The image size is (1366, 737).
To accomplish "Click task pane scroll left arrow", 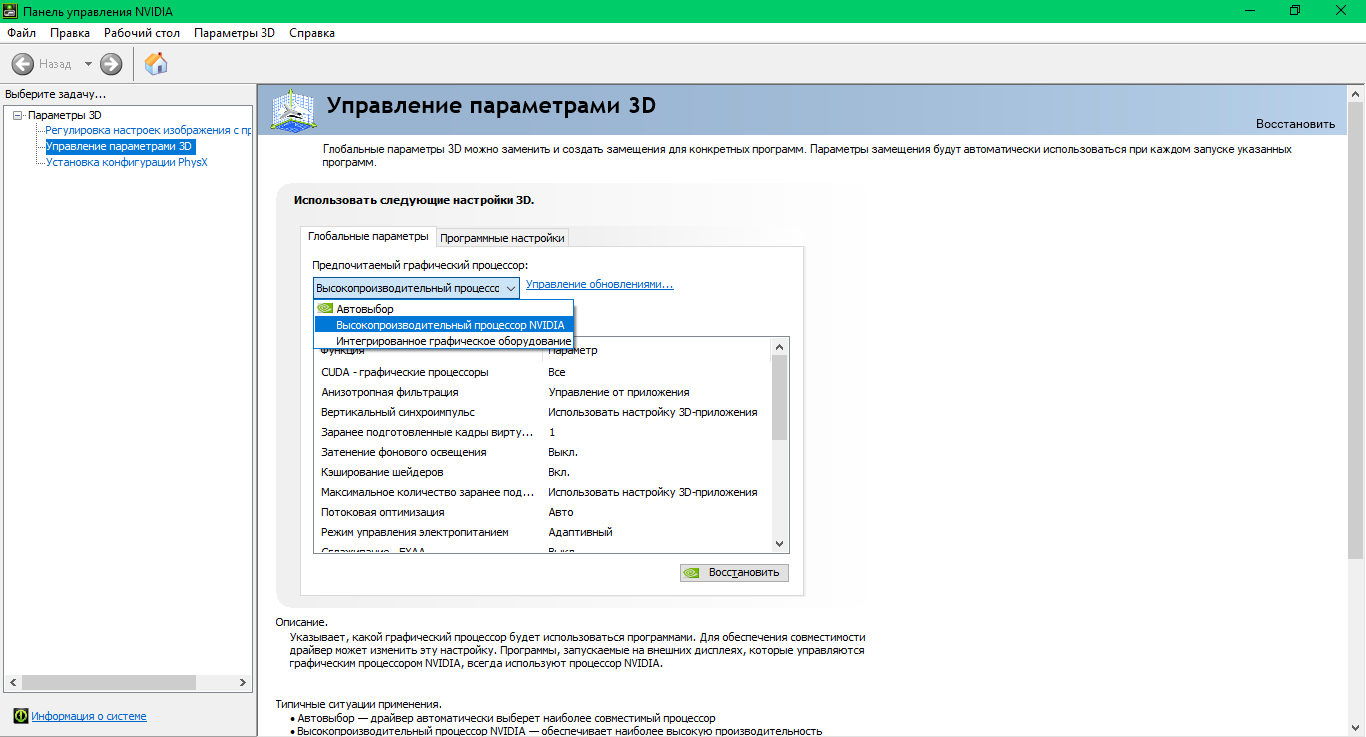I will [x=12, y=682].
